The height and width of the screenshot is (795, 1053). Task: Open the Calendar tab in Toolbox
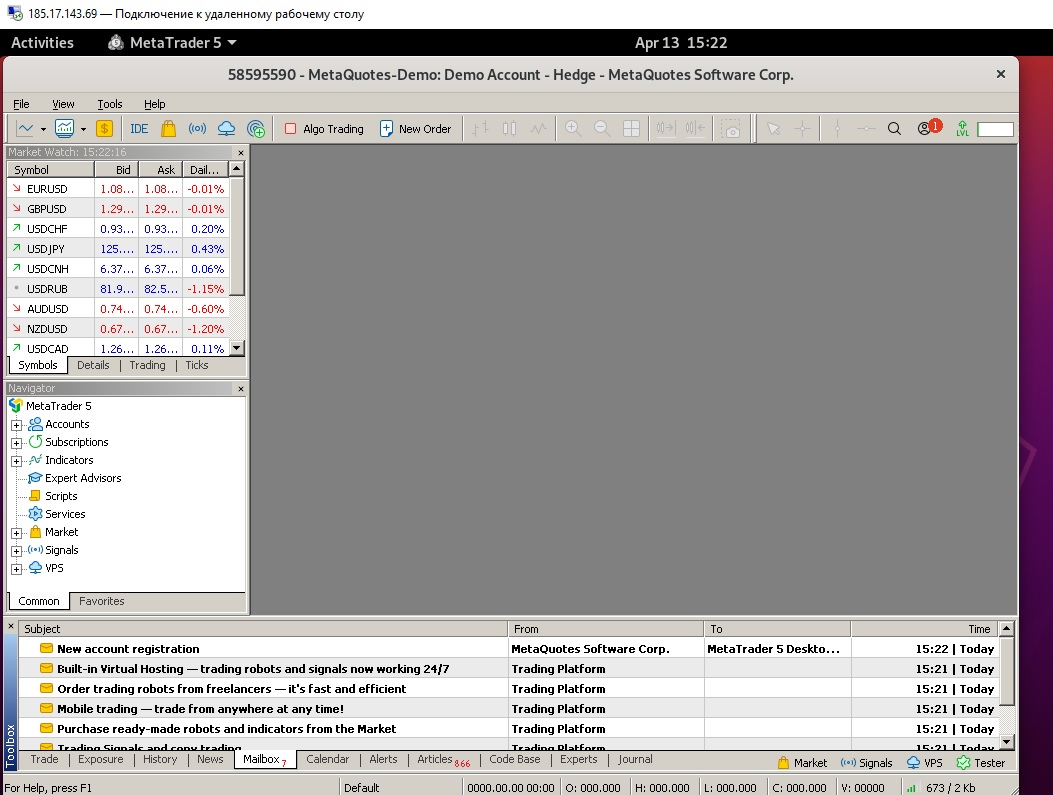pos(328,759)
